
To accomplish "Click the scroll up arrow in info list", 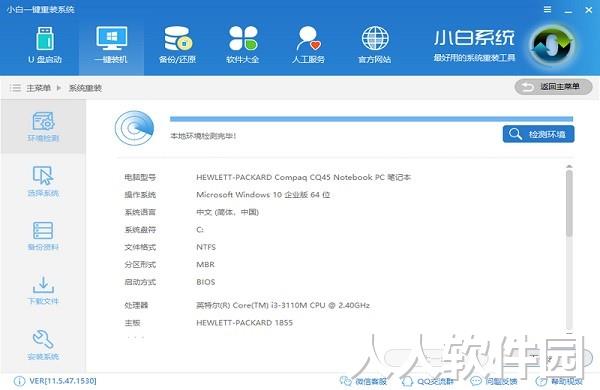I will 569,167.
